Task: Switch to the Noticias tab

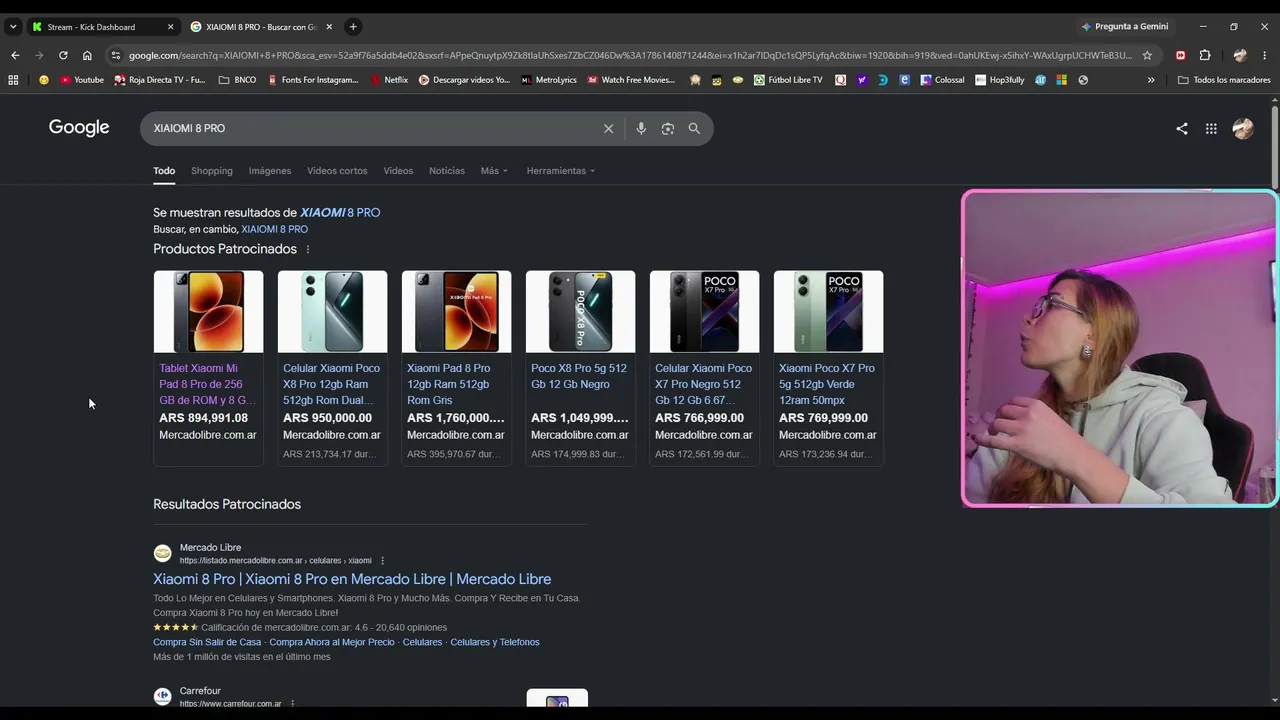Action: (447, 171)
